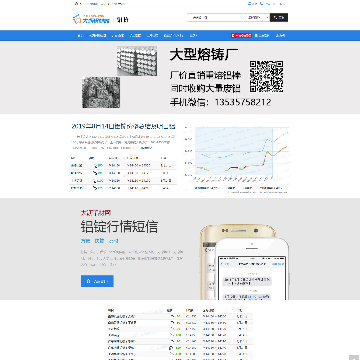Click the QR code in the banner
Viewport: 360px width, 360px height.
click(x=267, y=76)
